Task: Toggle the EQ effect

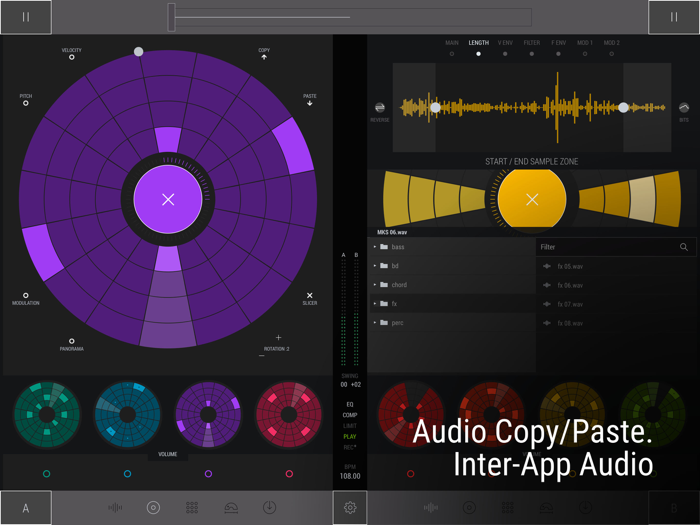Action: pyautogui.click(x=350, y=404)
